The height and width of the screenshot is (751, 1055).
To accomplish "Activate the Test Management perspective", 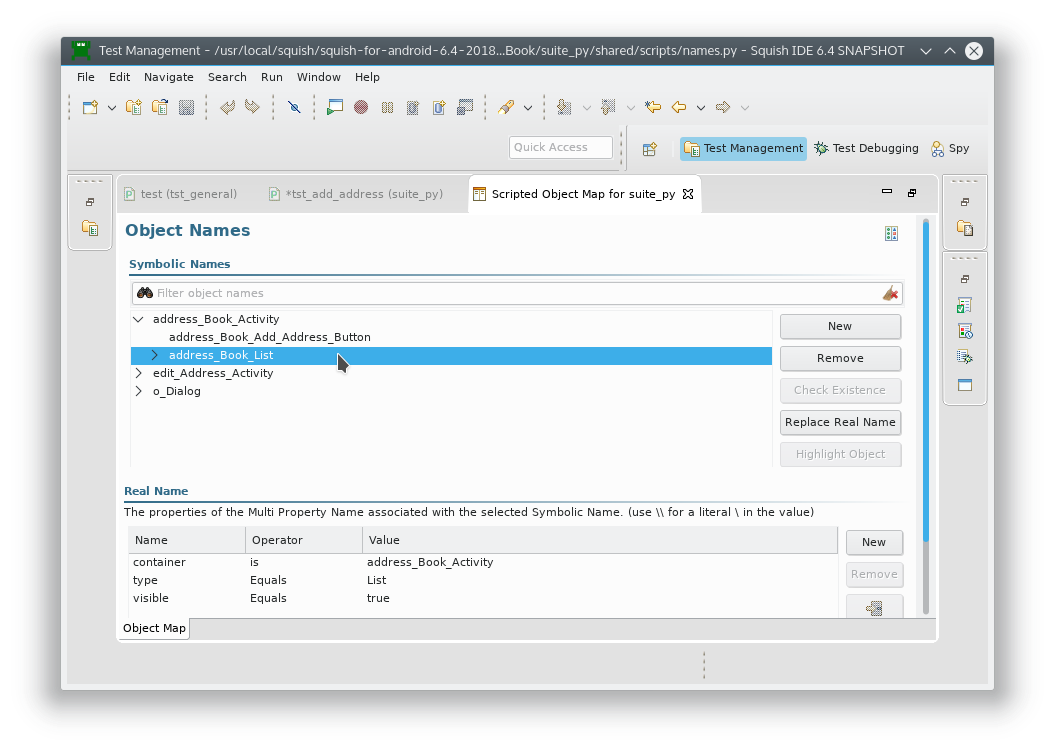I will (743, 148).
